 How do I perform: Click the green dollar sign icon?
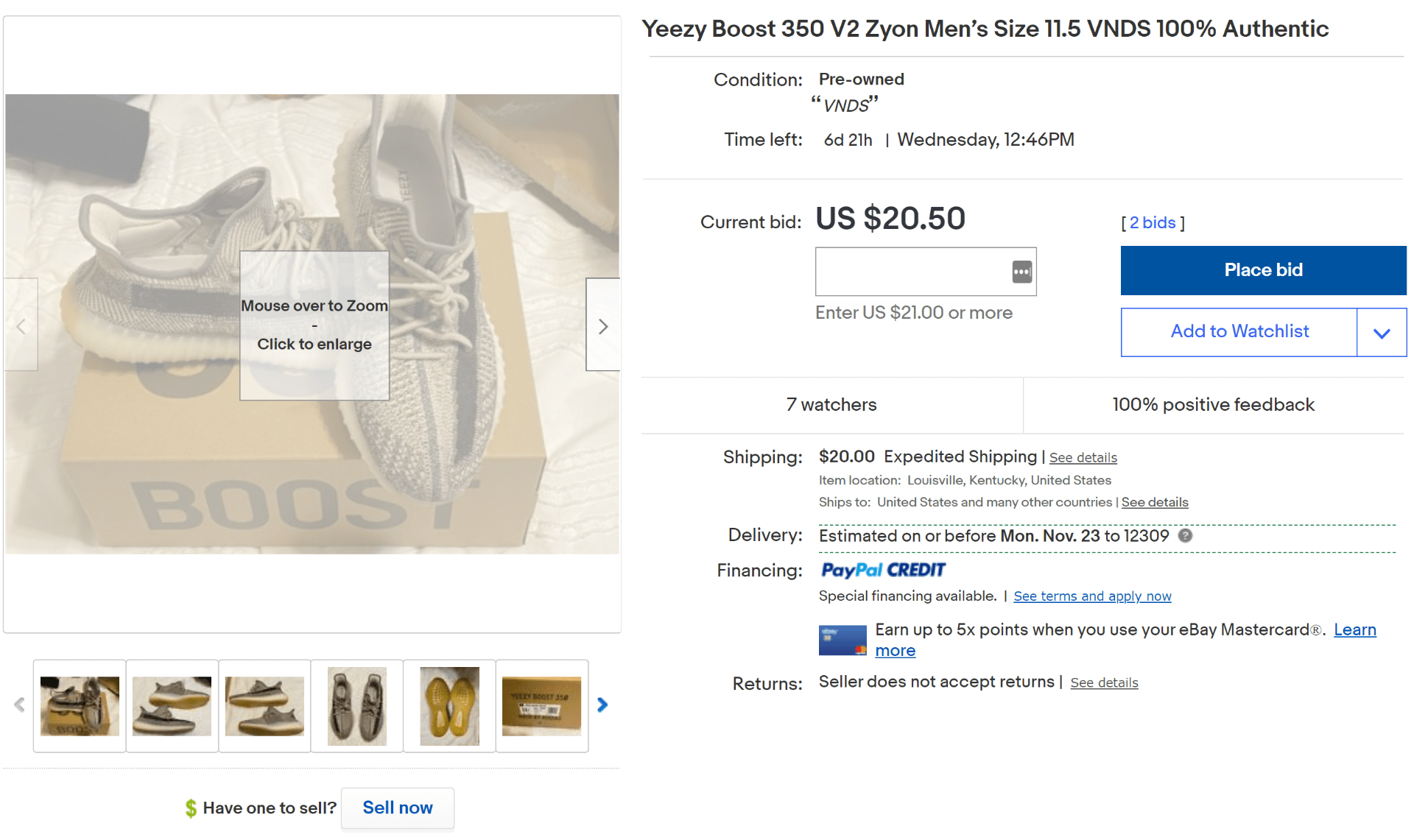190,808
